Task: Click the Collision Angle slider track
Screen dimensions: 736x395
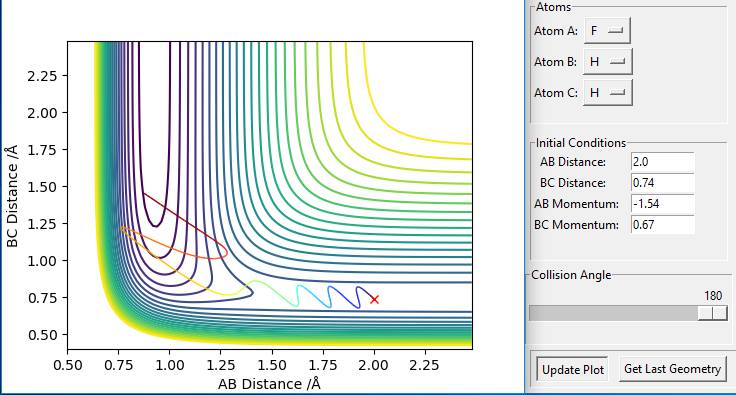Action: [628, 313]
